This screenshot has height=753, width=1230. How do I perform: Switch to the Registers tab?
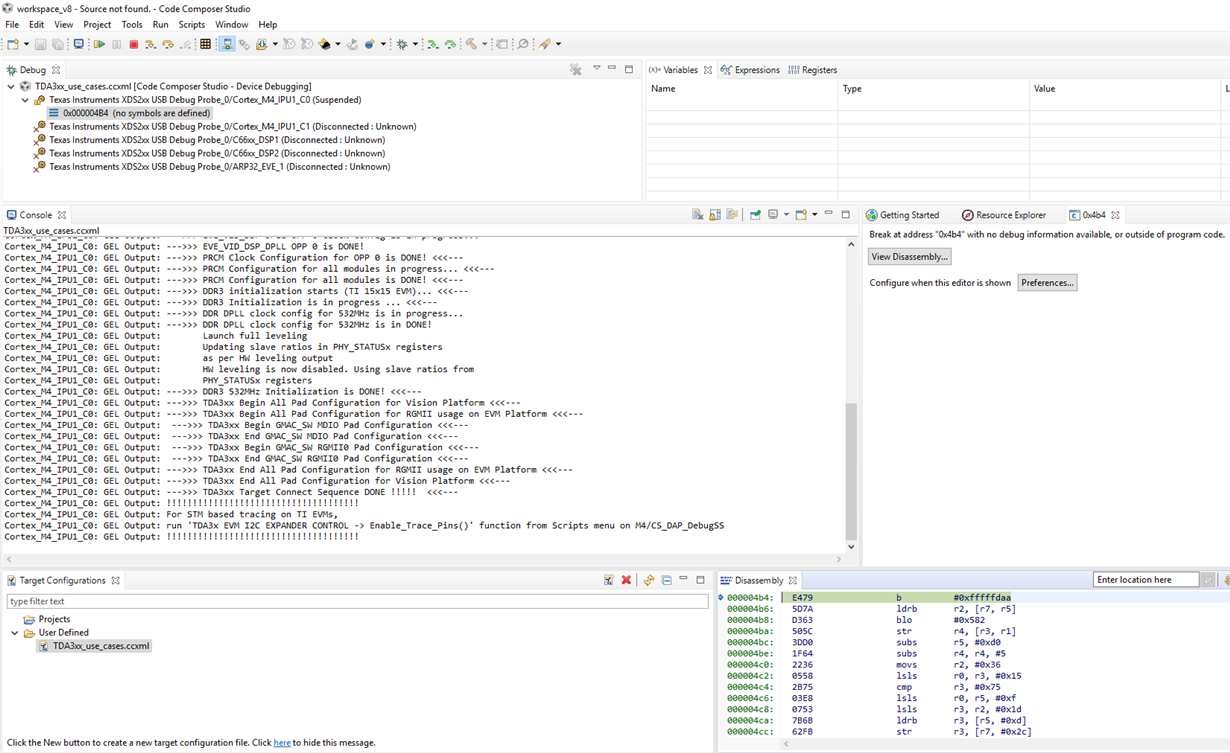tap(812, 70)
